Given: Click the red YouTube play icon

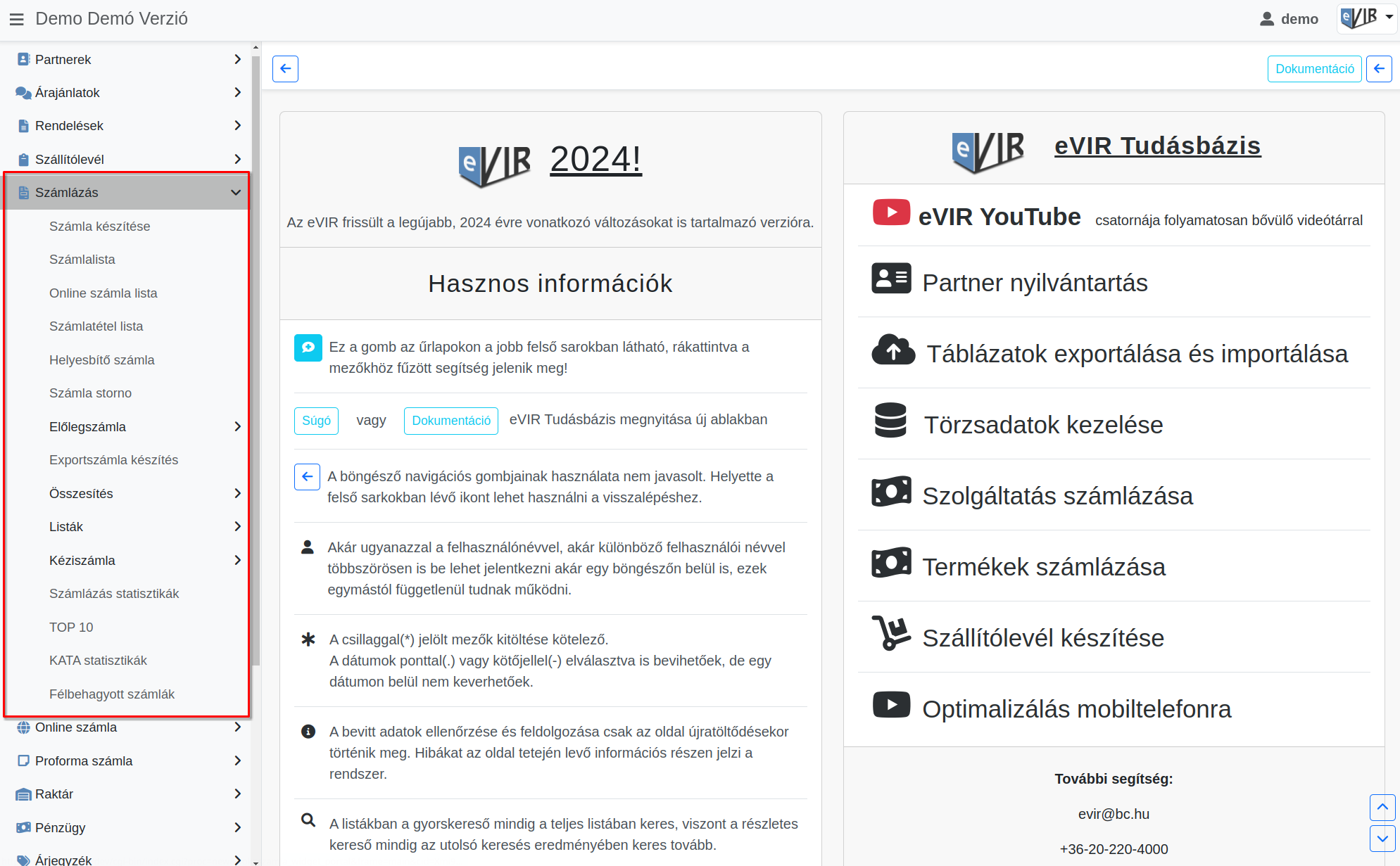Looking at the screenshot, I should [891, 212].
